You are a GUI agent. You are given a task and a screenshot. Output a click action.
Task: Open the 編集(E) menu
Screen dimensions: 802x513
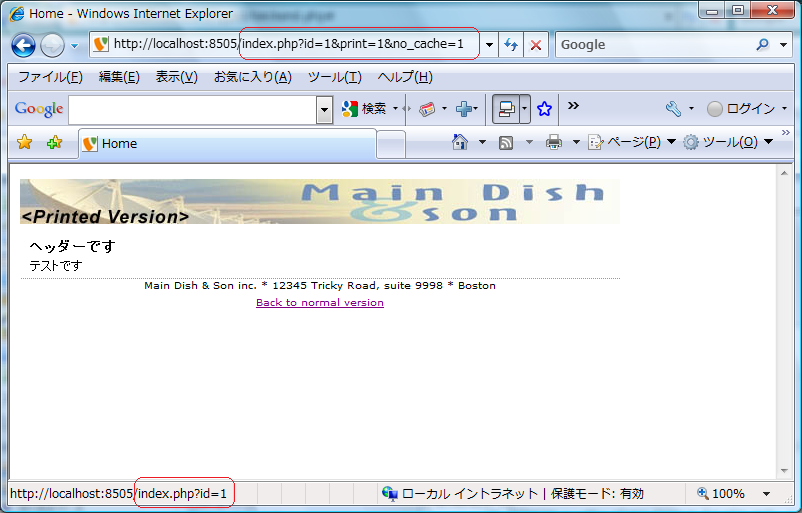(x=119, y=77)
